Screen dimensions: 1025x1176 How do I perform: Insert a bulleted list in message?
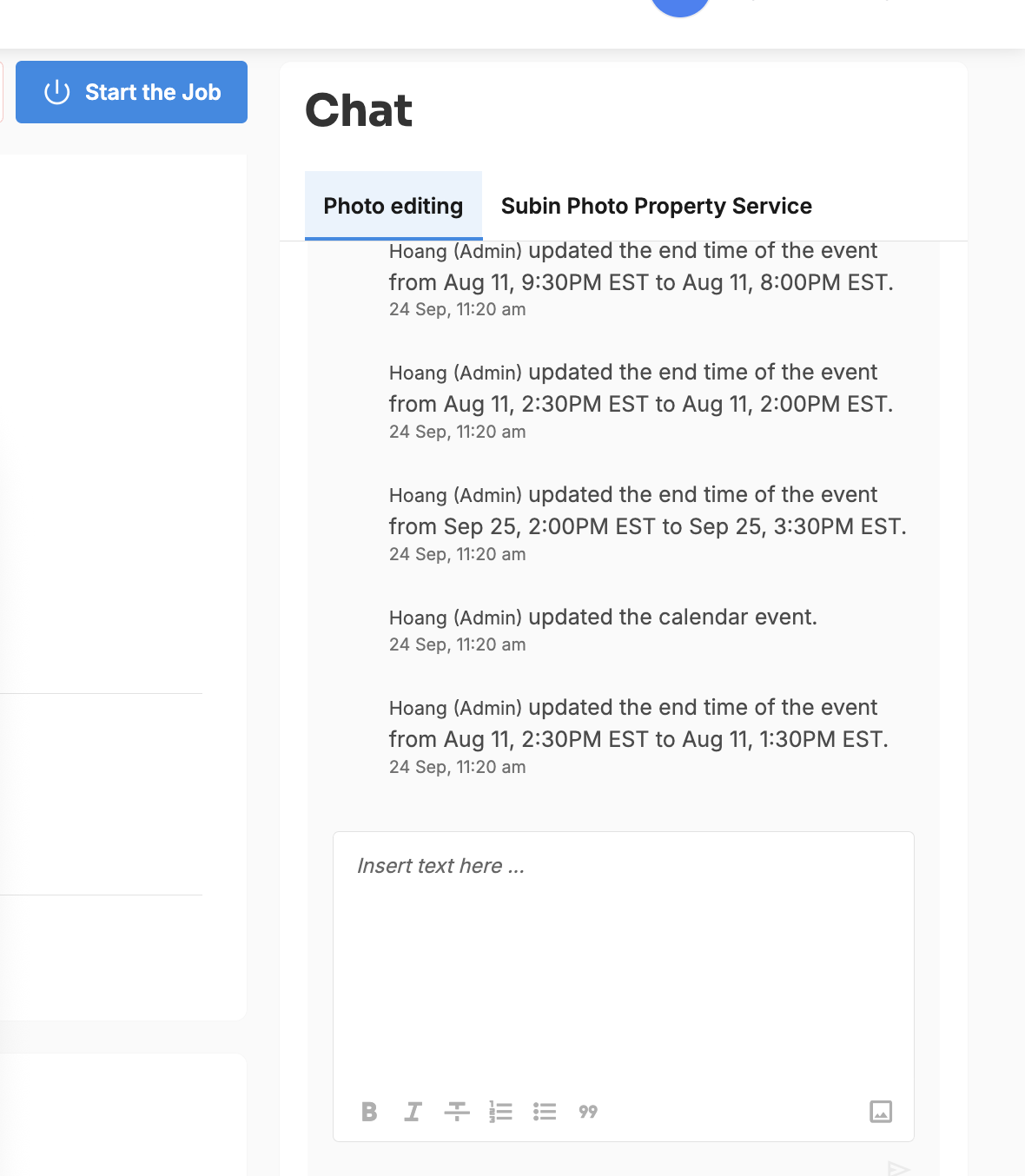point(545,1112)
